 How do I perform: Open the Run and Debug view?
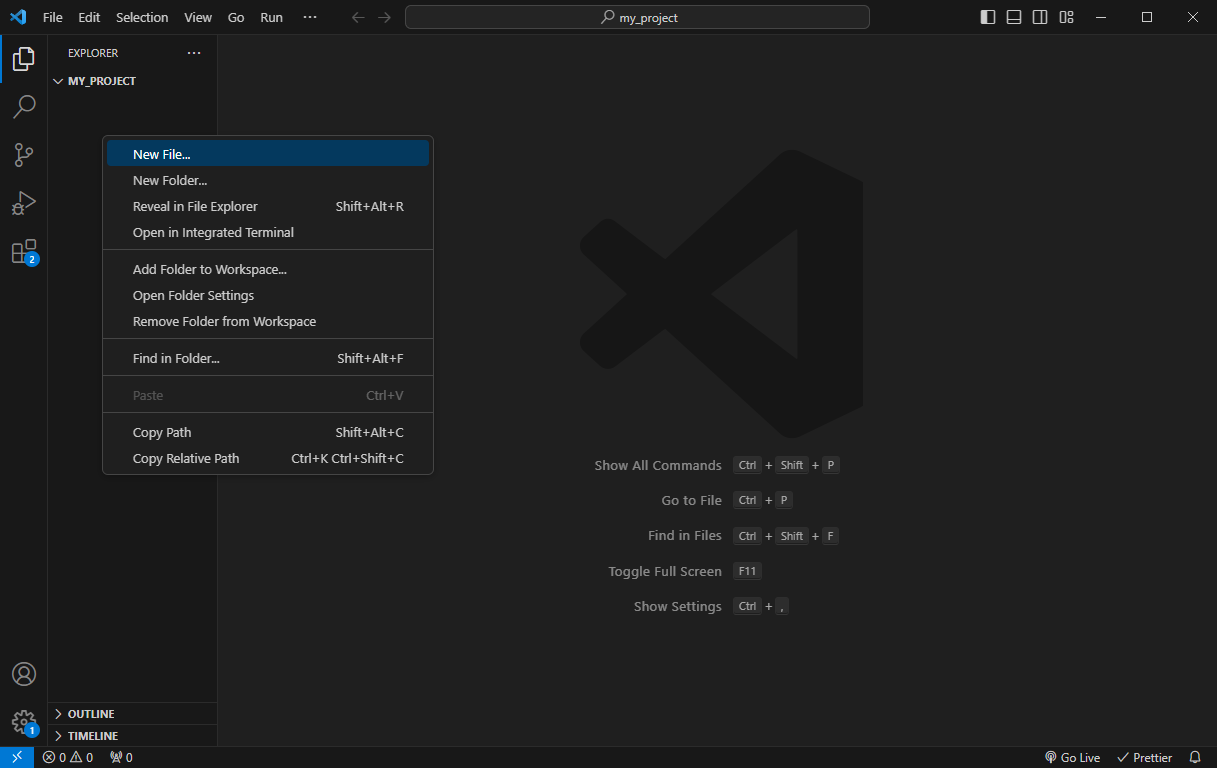(24, 203)
